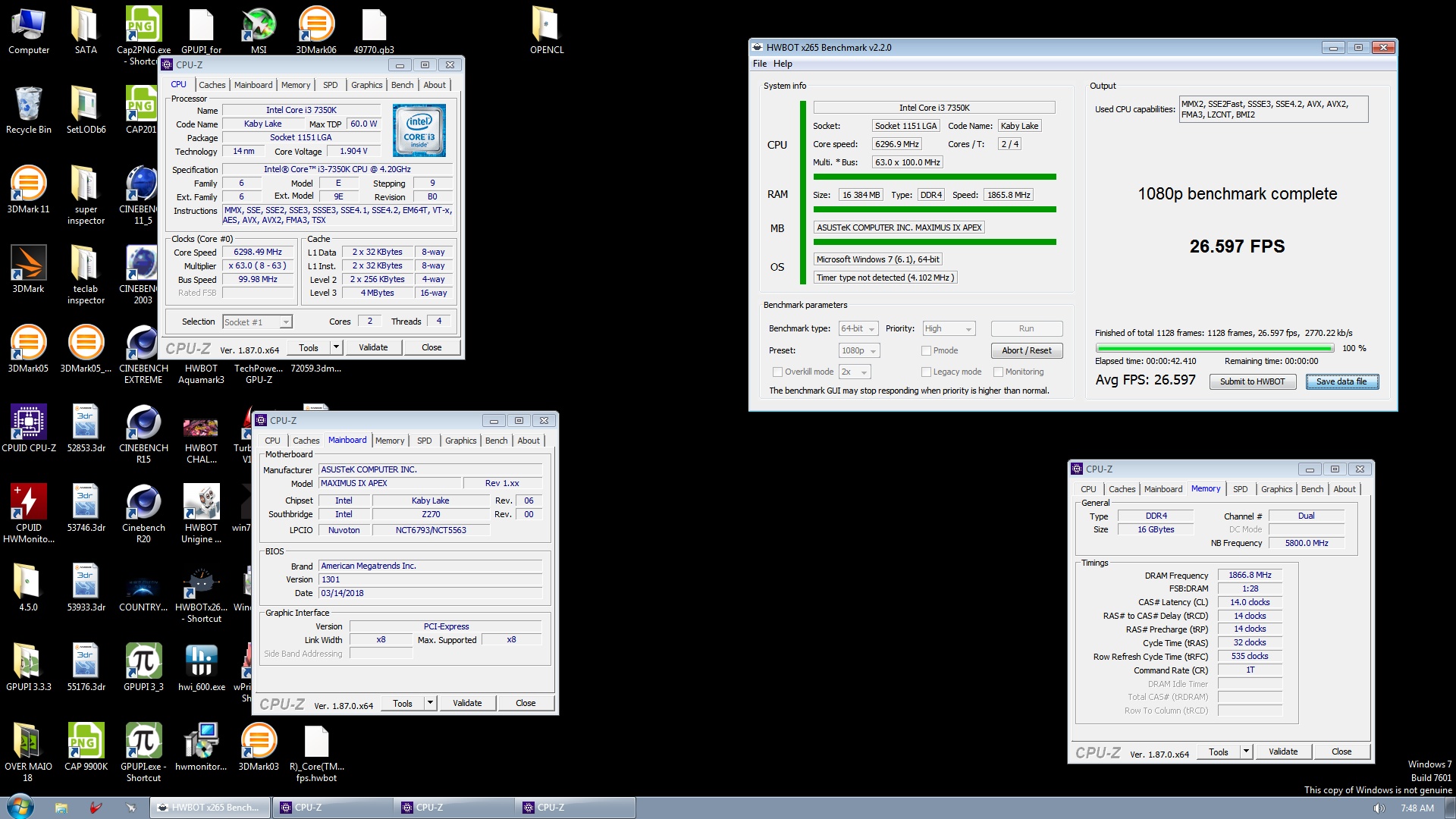Switch to Bench tab in CPU-Z Mainboard window
The height and width of the screenshot is (819, 1456).
pos(497,441)
